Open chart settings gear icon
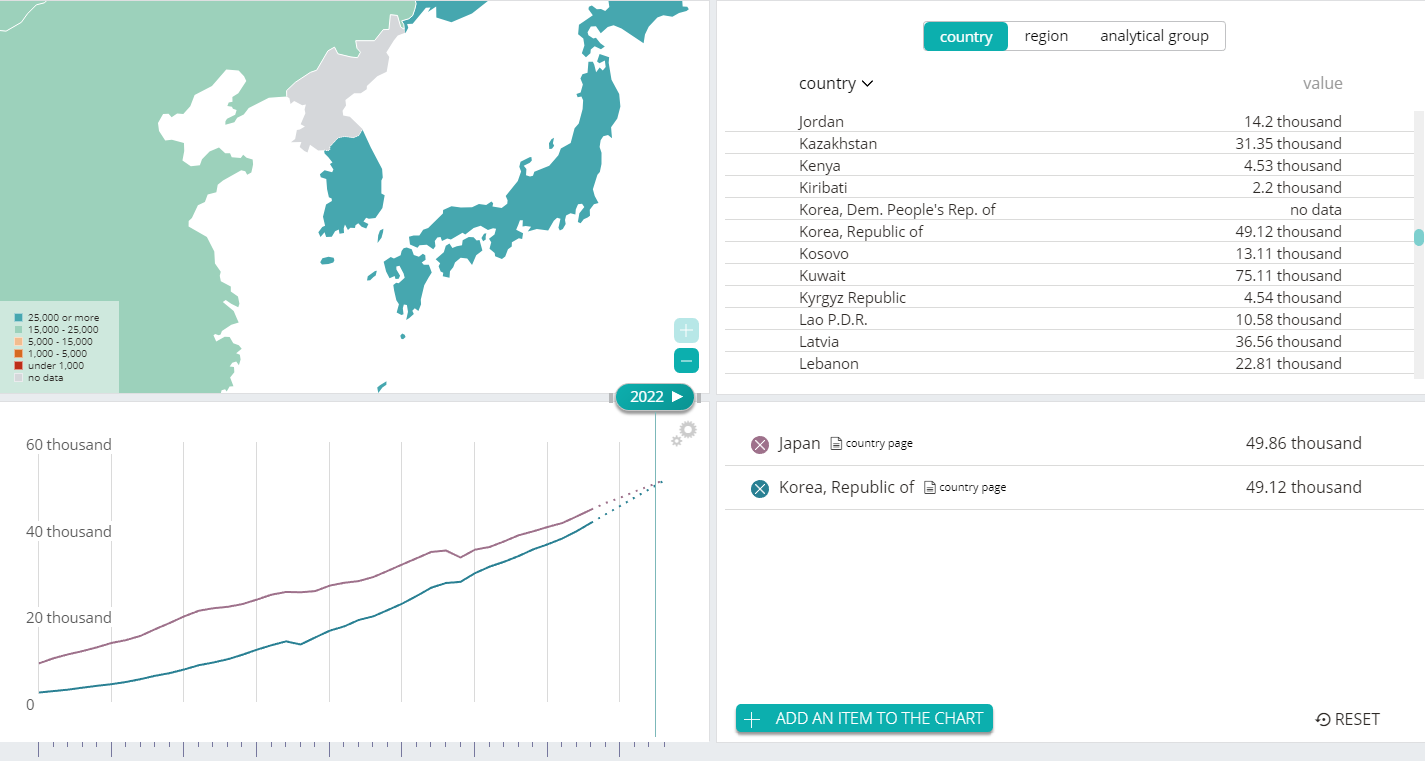1425x761 pixels. (685, 432)
